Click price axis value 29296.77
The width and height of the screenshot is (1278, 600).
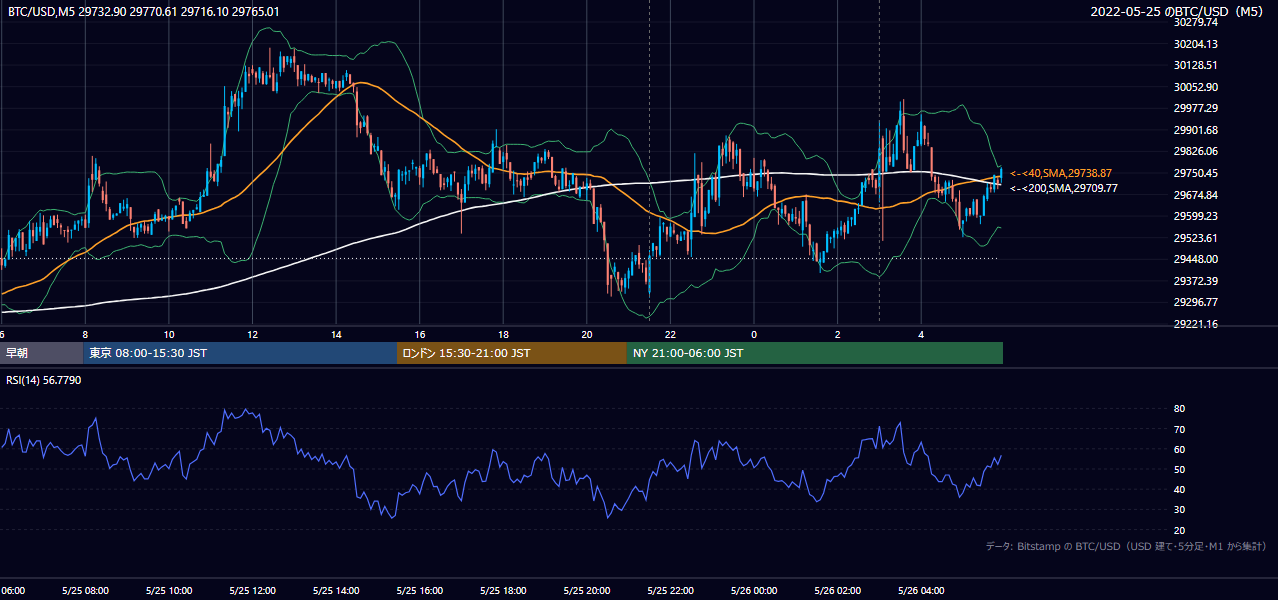point(1196,302)
